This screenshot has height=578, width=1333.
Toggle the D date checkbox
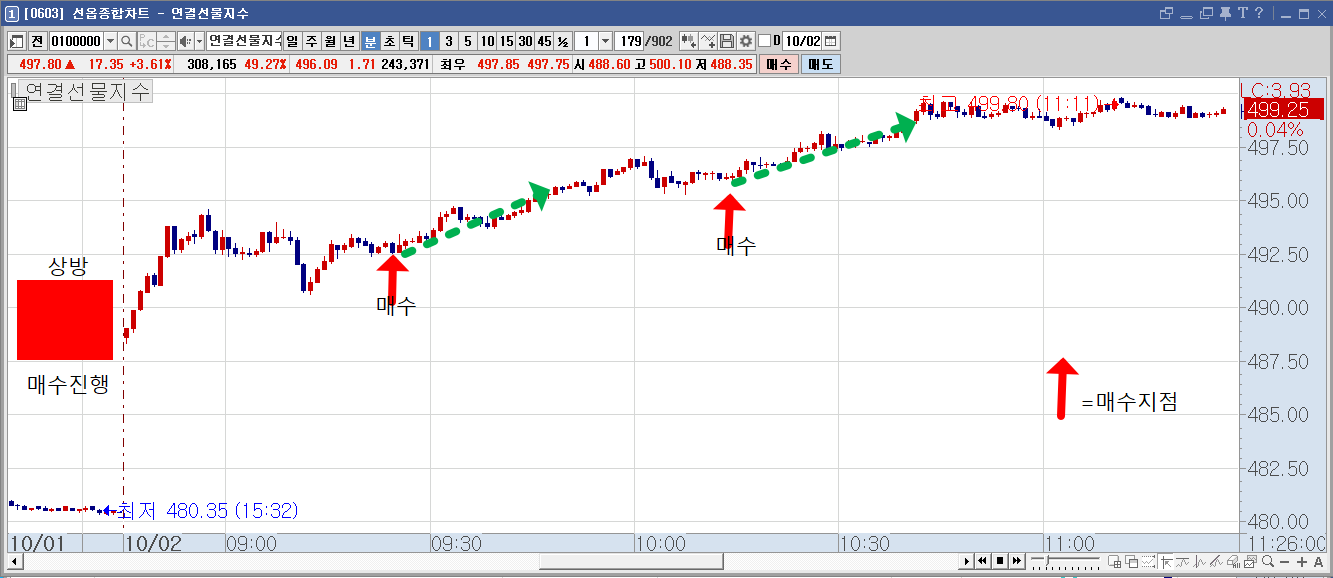pos(764,41)
